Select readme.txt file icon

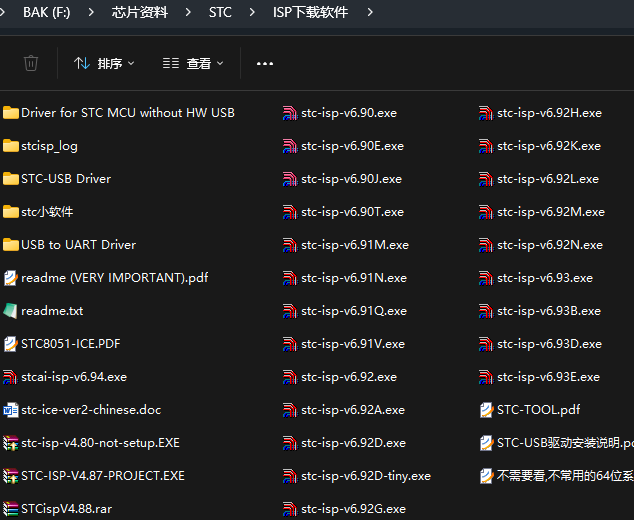coord(11,311)
